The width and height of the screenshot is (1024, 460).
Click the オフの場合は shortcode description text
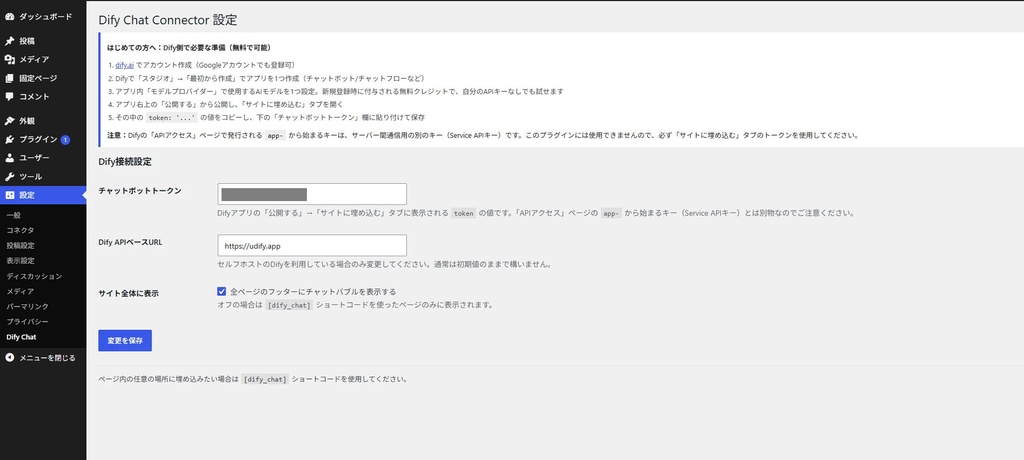click(x=355, y=305)
